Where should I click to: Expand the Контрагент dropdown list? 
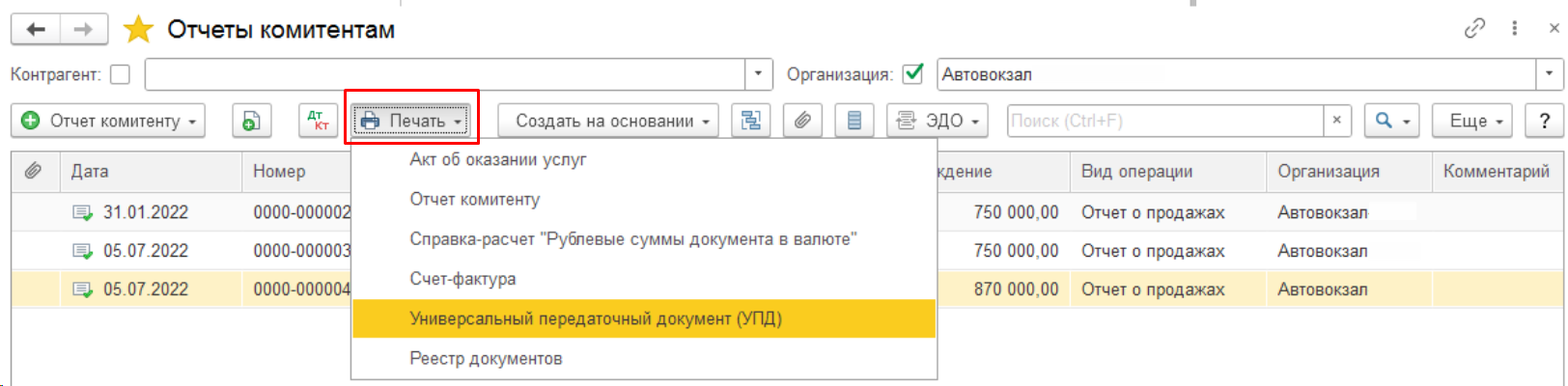pyautogui.click(x=758, y=74)
